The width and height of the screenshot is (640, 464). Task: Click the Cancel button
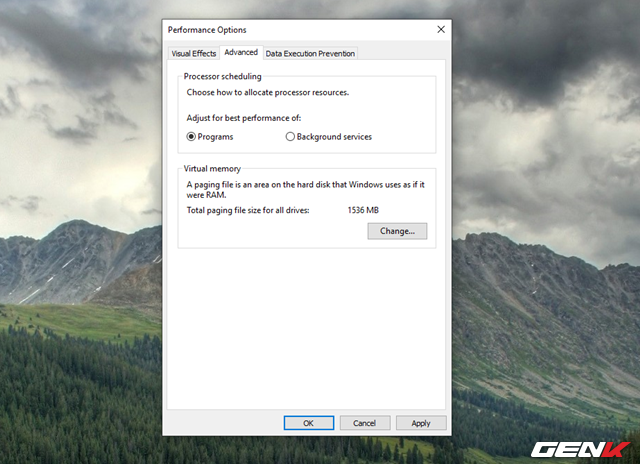click(x=364, y=423)
